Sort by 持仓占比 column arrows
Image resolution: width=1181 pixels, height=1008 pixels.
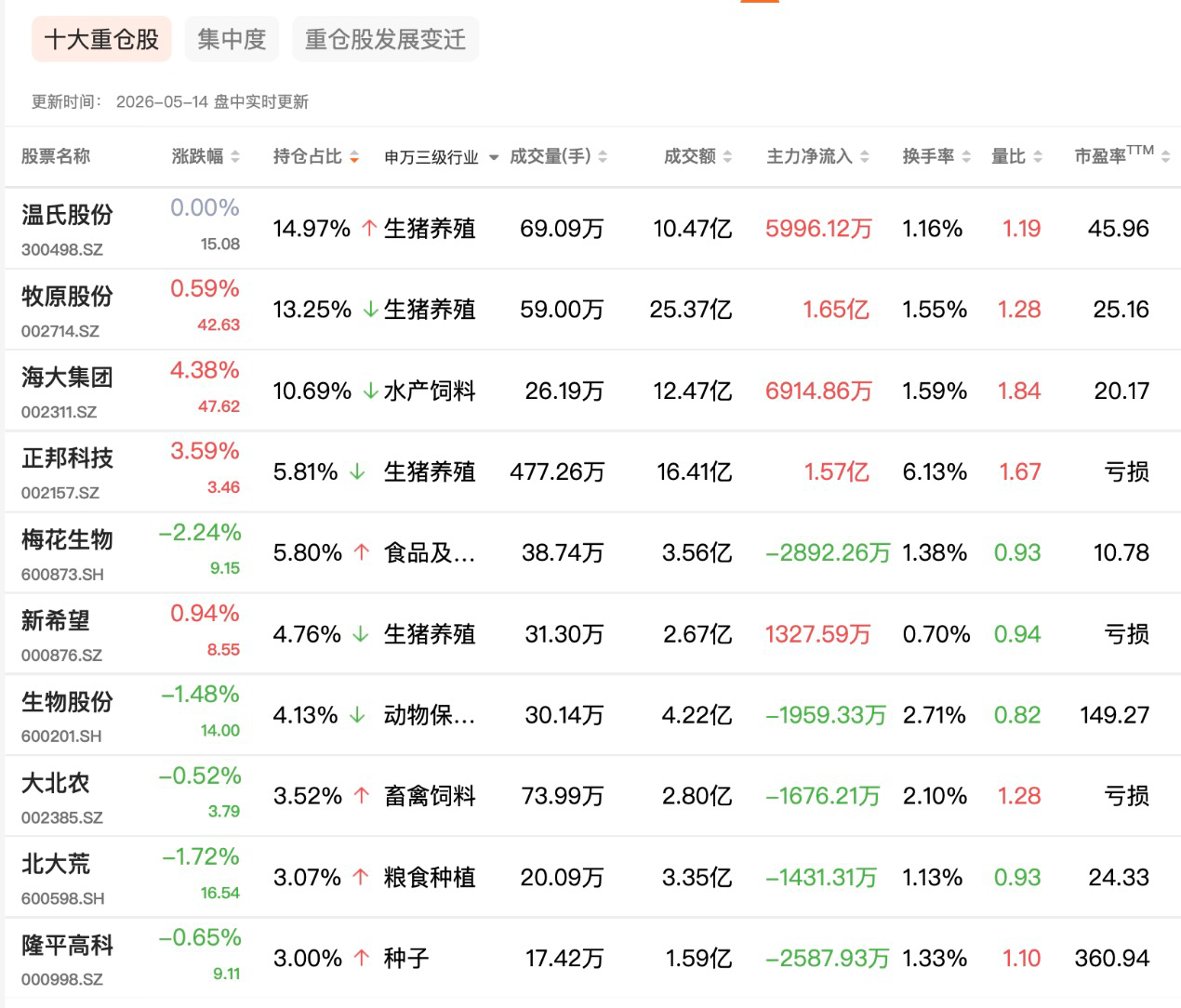(354, 157)
